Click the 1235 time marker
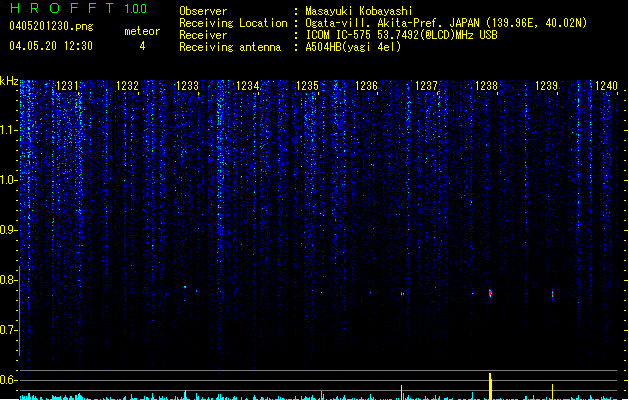The image size is (629, 400). click(307, 86)
